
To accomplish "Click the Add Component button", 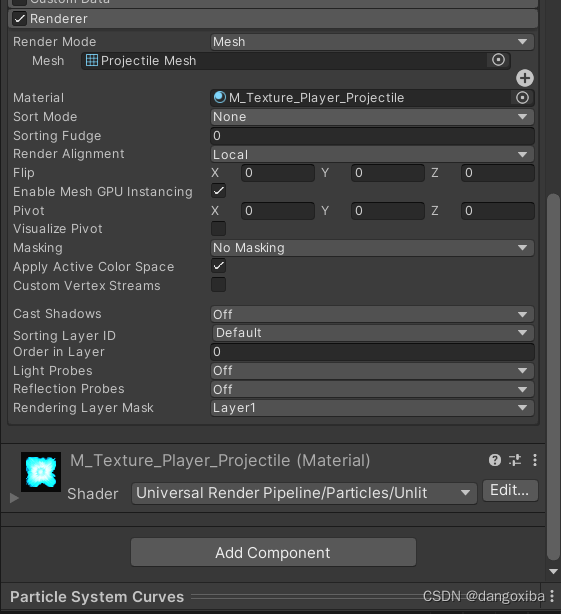I will pos(273,552).
